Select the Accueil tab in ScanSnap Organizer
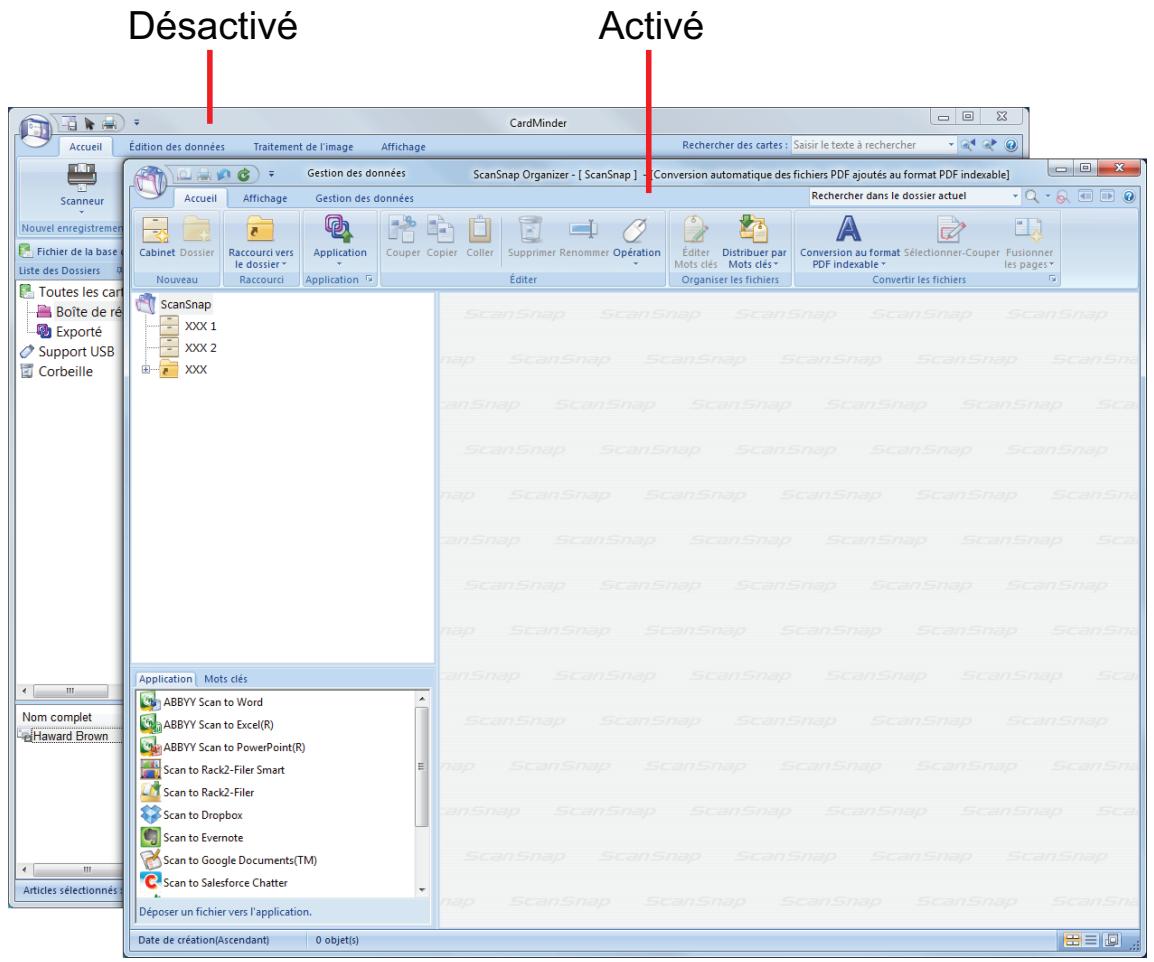Image resolution: width=1154 pixels, height=962 pixels. (x=200, y=198)
